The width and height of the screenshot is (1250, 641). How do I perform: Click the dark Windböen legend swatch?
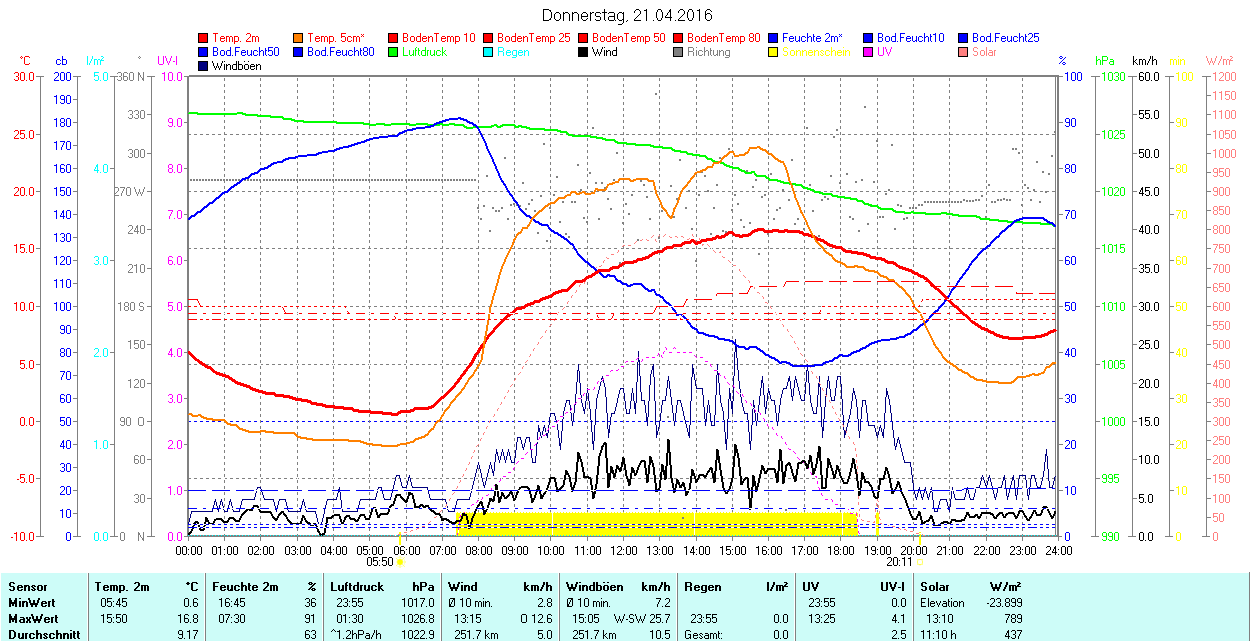(204, 66)
